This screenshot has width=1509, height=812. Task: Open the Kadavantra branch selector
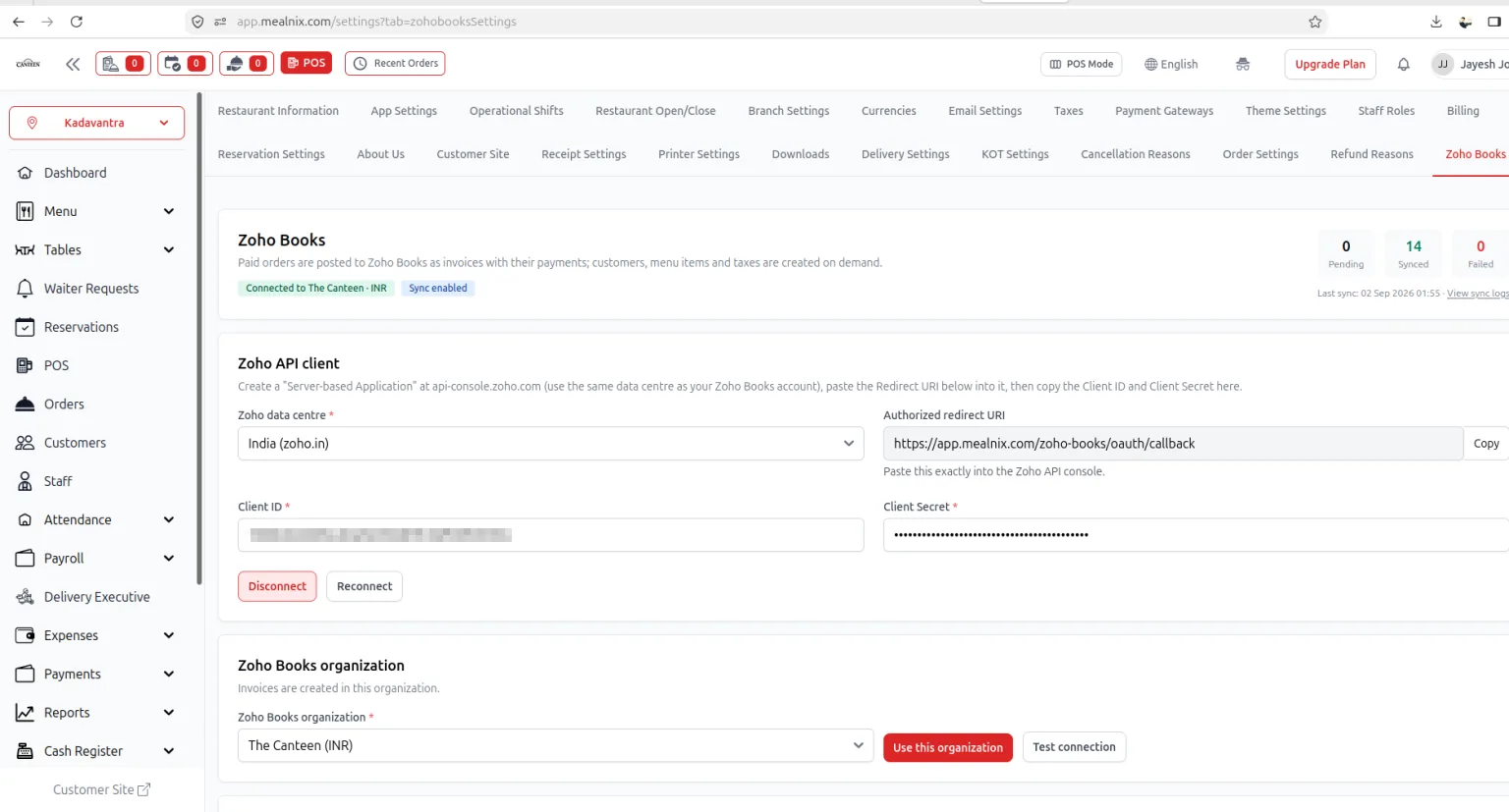96,123
